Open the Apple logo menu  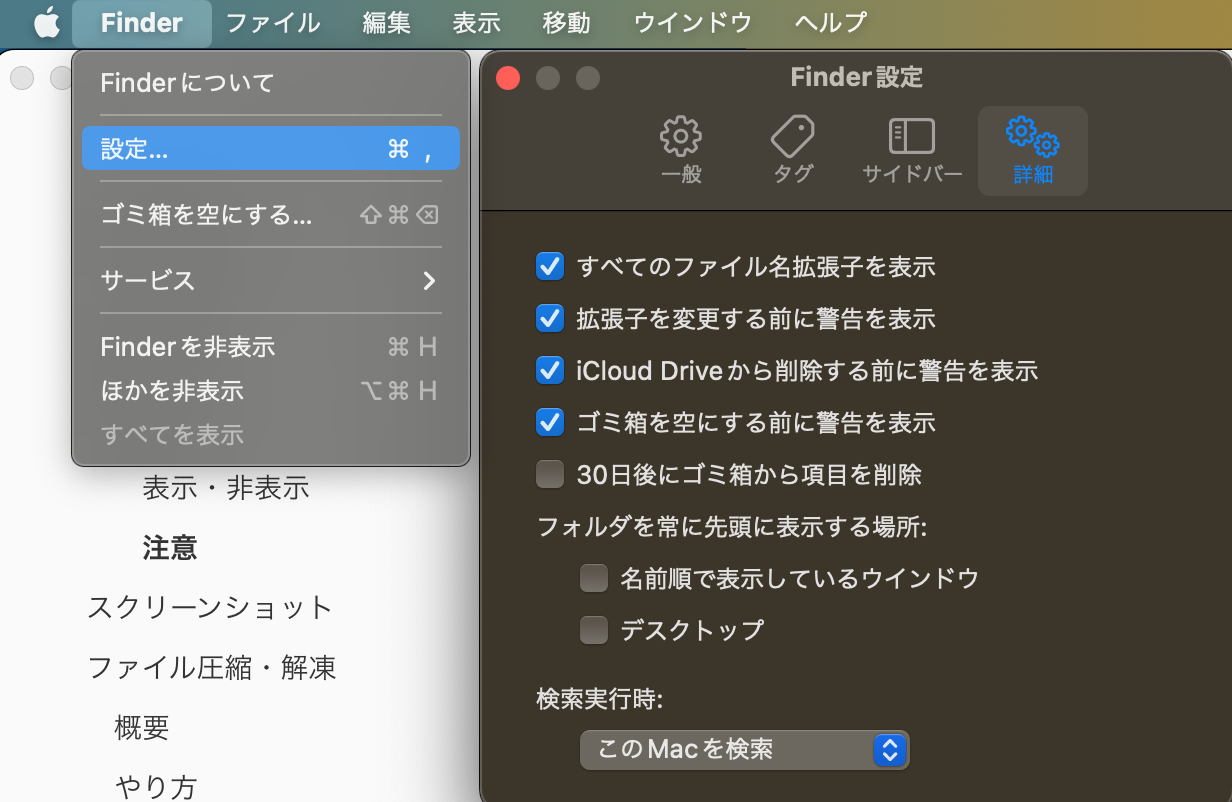click(46, 22)
